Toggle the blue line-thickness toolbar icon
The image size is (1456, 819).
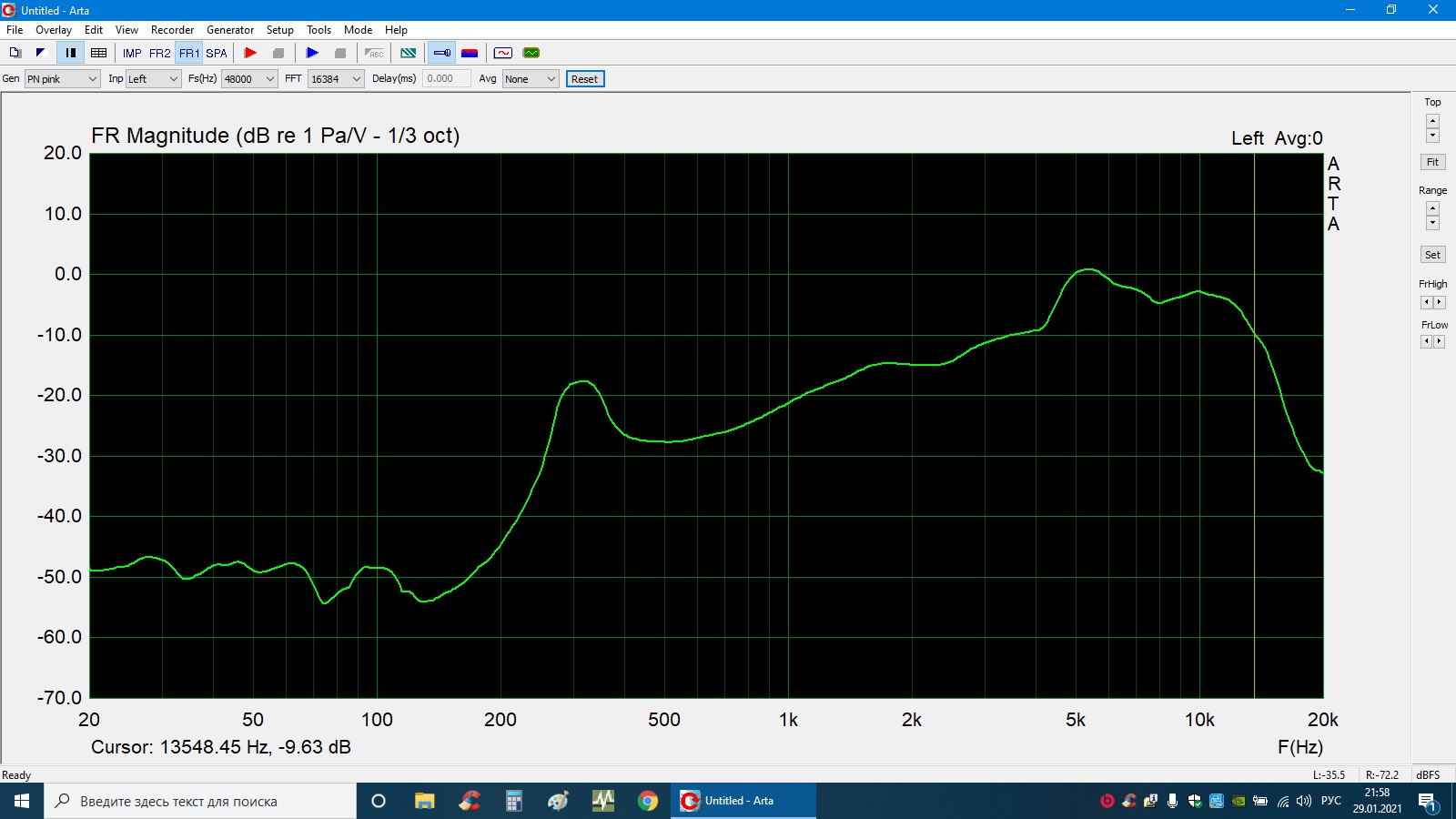[x=442, y=53]
